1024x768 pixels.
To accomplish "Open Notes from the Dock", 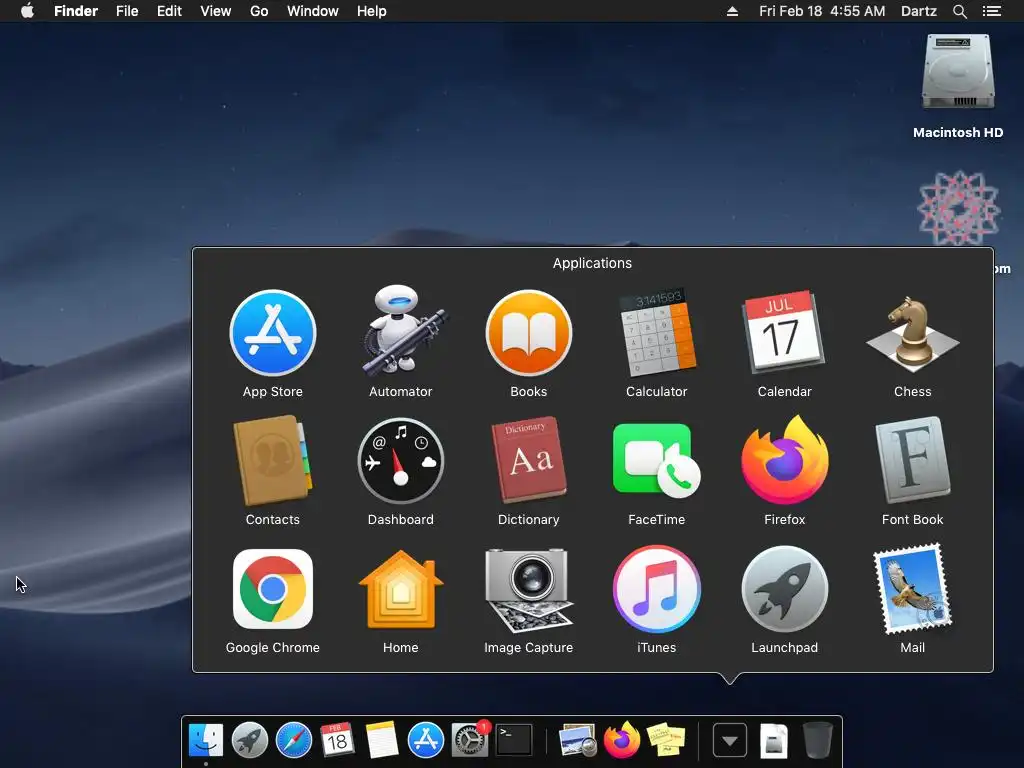I will pos(381,741).
